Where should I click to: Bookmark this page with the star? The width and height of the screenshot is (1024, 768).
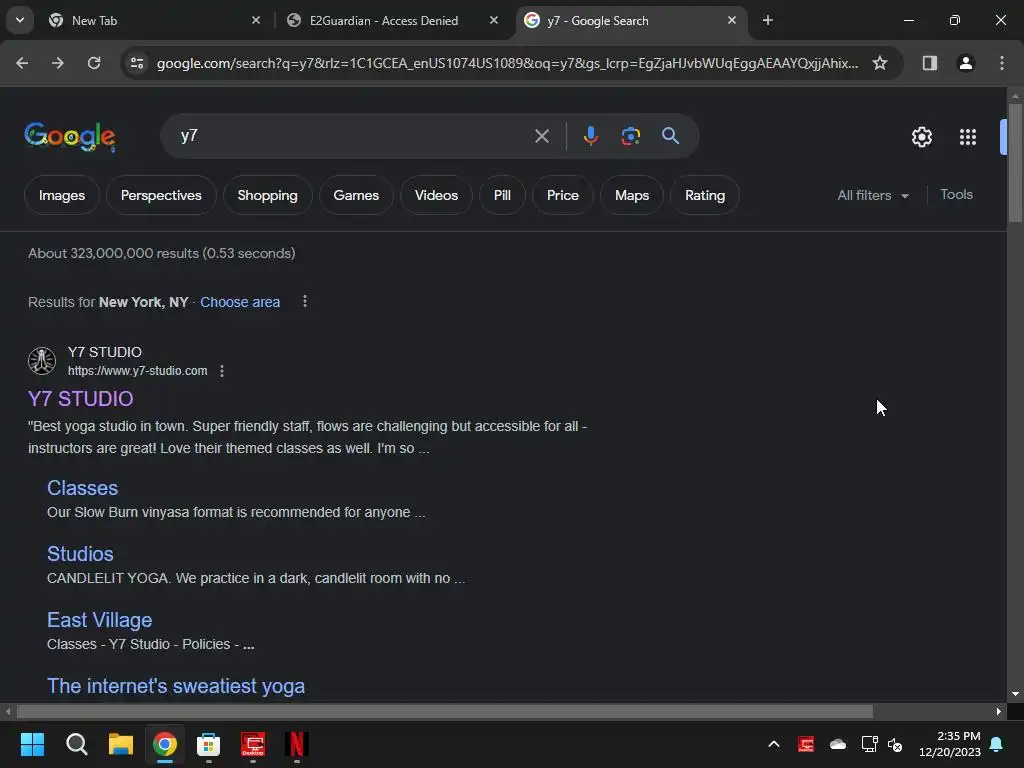coord(880,63)
